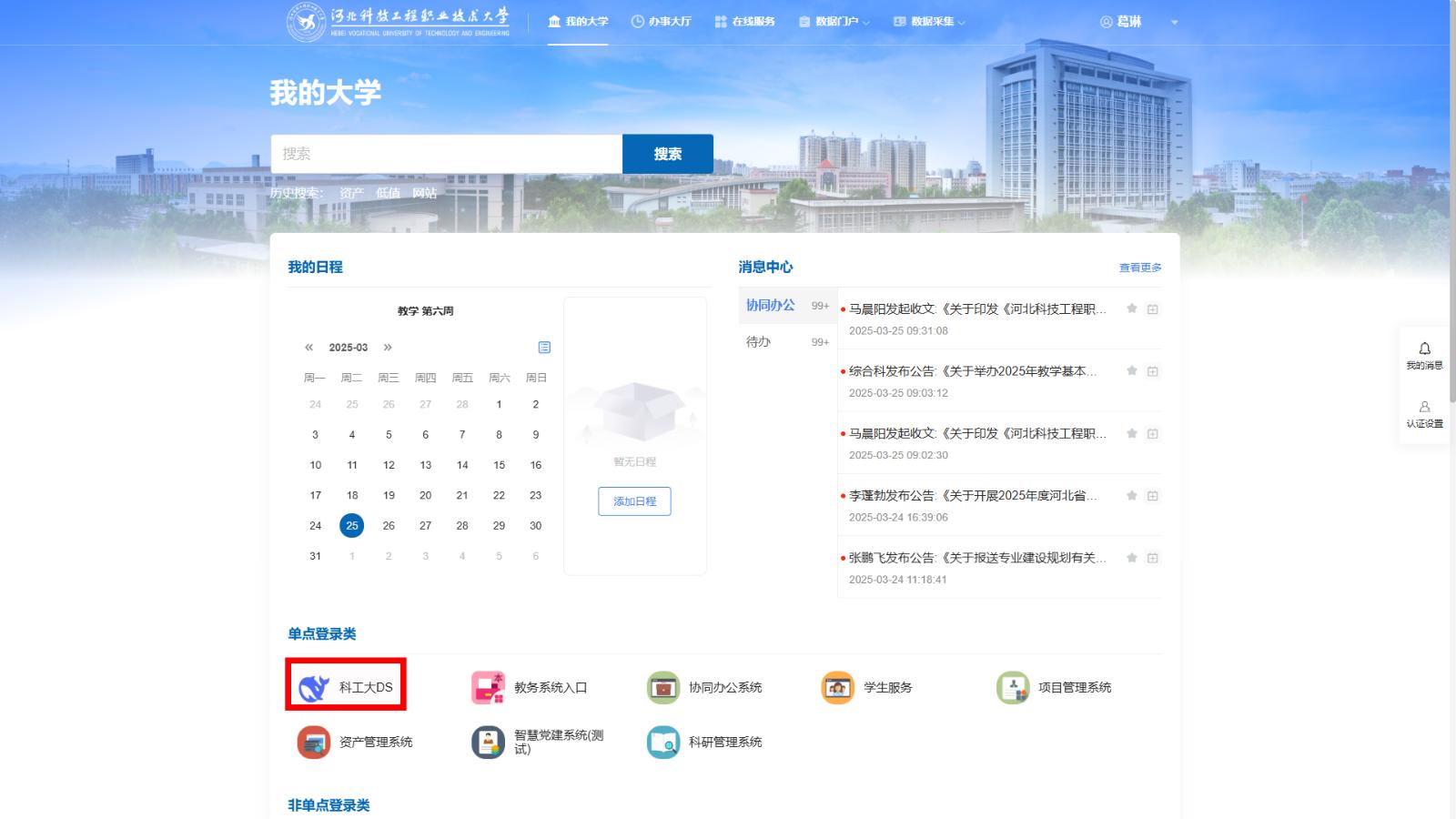Open 学生服务 icon
Viewport: 1456px width, 819px height.
tap(837, 688)
